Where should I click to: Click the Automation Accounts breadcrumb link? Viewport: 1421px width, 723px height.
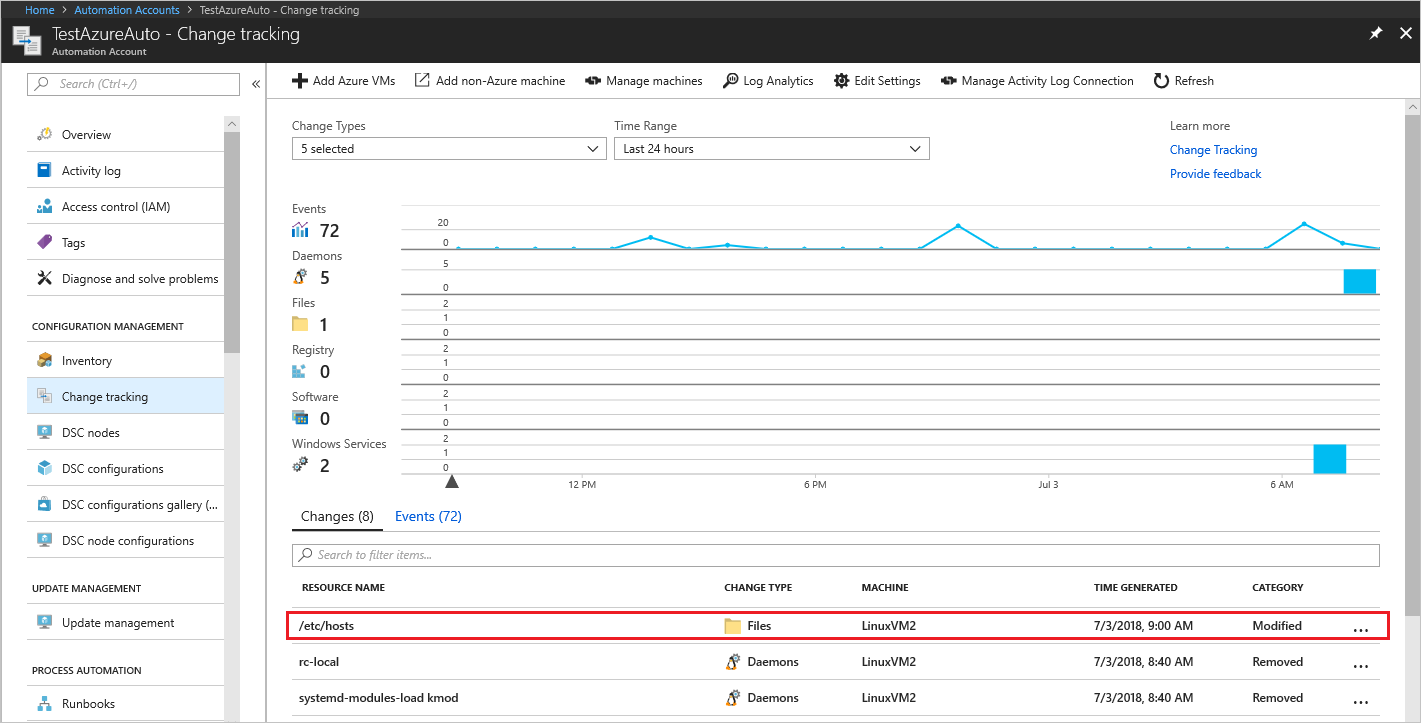[x=127, y=10]
